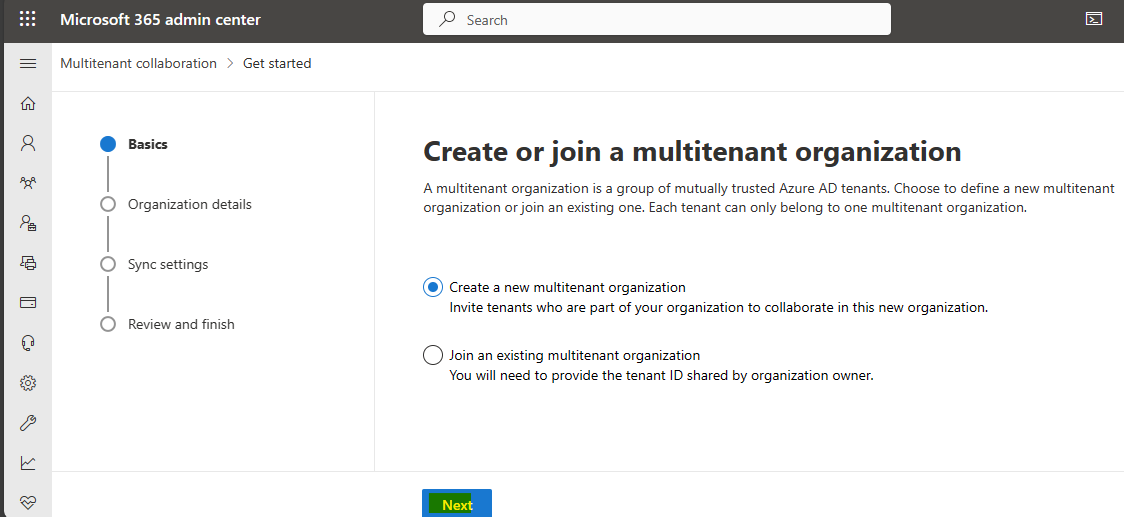The width and height of the screenshot is (1124, 517).
Task: Open the Billing card sidebar icon
Action: [x=28, y=303]
